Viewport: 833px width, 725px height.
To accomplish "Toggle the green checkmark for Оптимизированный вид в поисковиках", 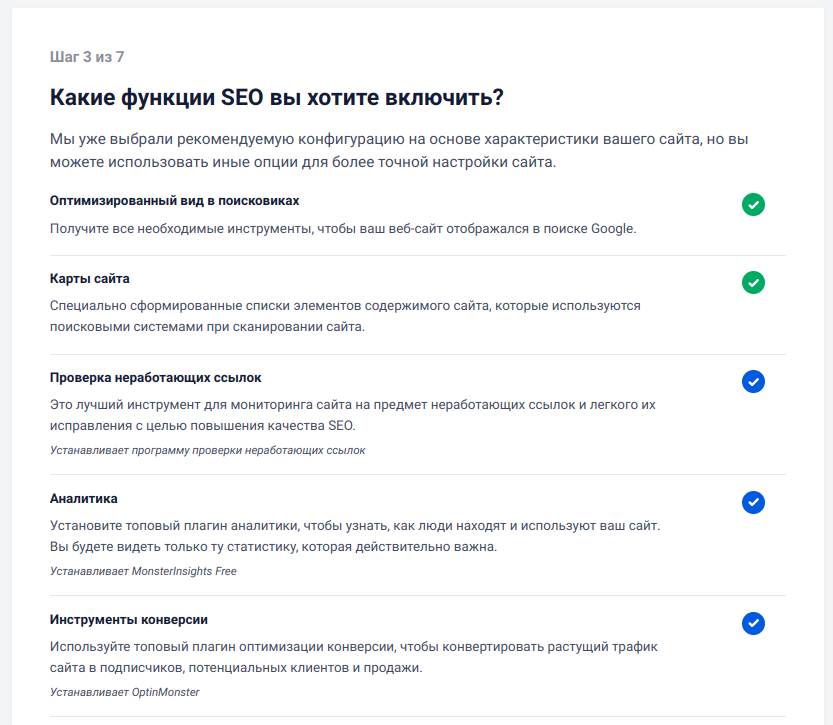I will pyautogui.click(x=753, y=205).
